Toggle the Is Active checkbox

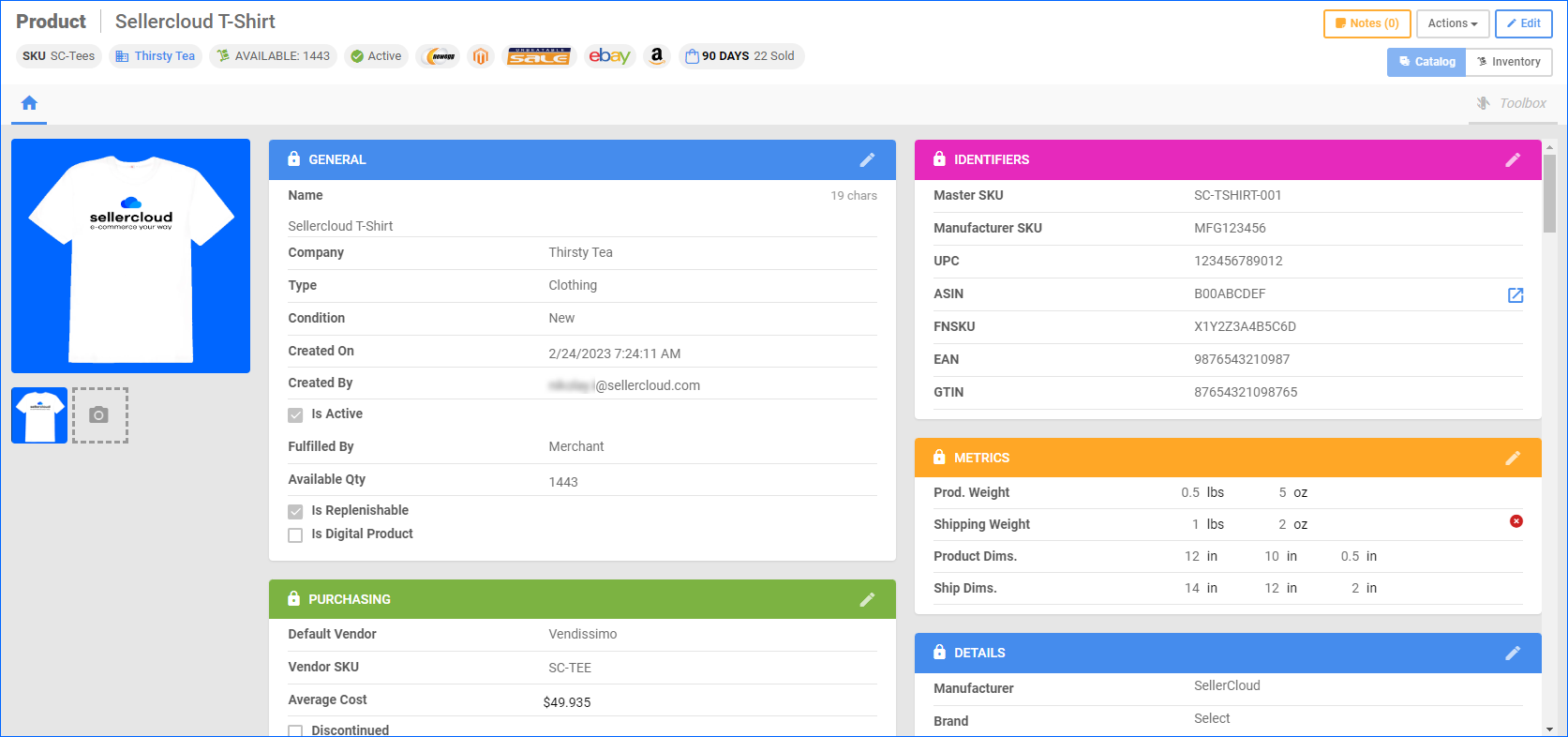tap(295, 414)
